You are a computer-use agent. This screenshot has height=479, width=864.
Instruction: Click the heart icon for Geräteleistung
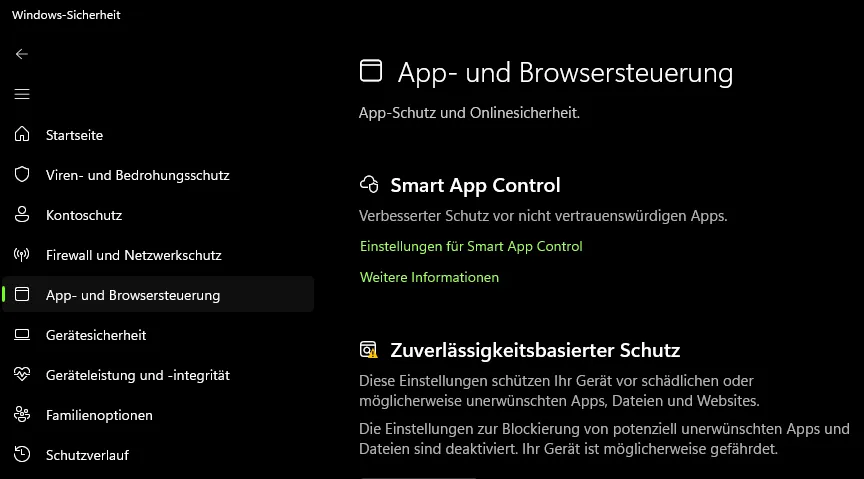tap(22, 375)
